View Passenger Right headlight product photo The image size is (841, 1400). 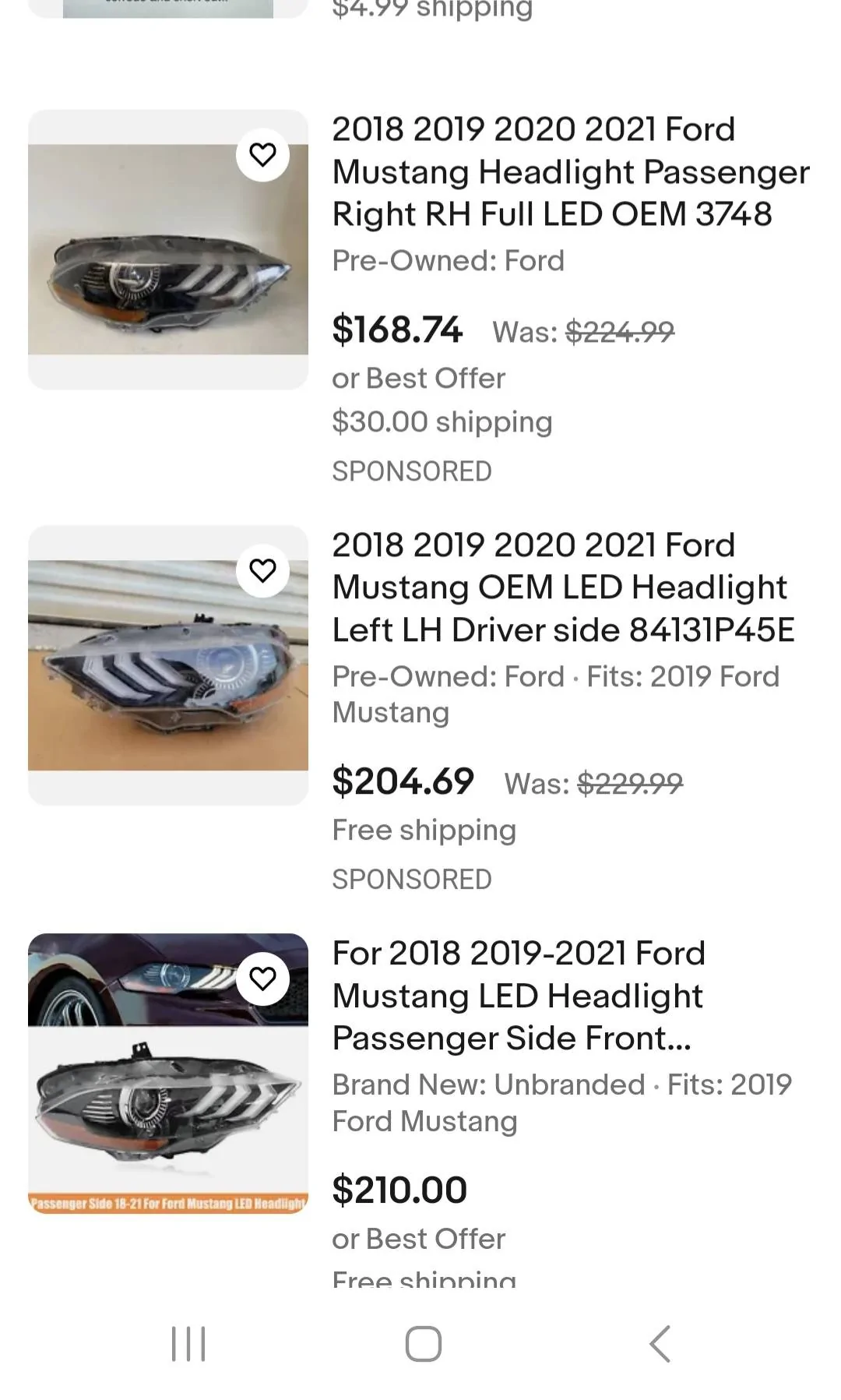click(168, 249)
